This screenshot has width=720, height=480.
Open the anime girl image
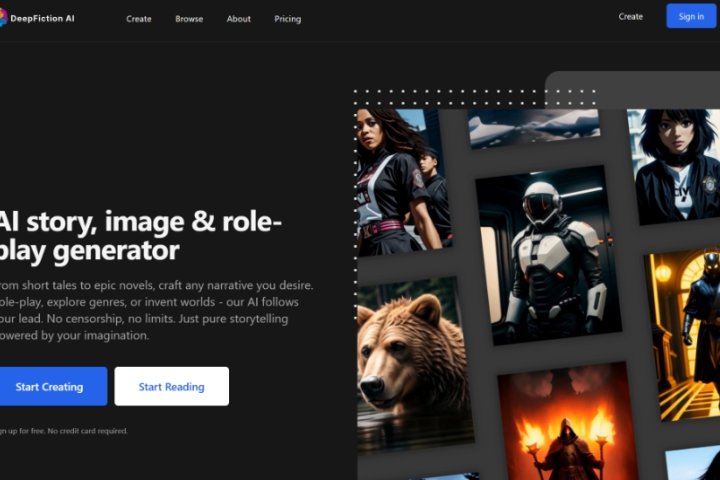pyautogui.click(x=674, y=166)
